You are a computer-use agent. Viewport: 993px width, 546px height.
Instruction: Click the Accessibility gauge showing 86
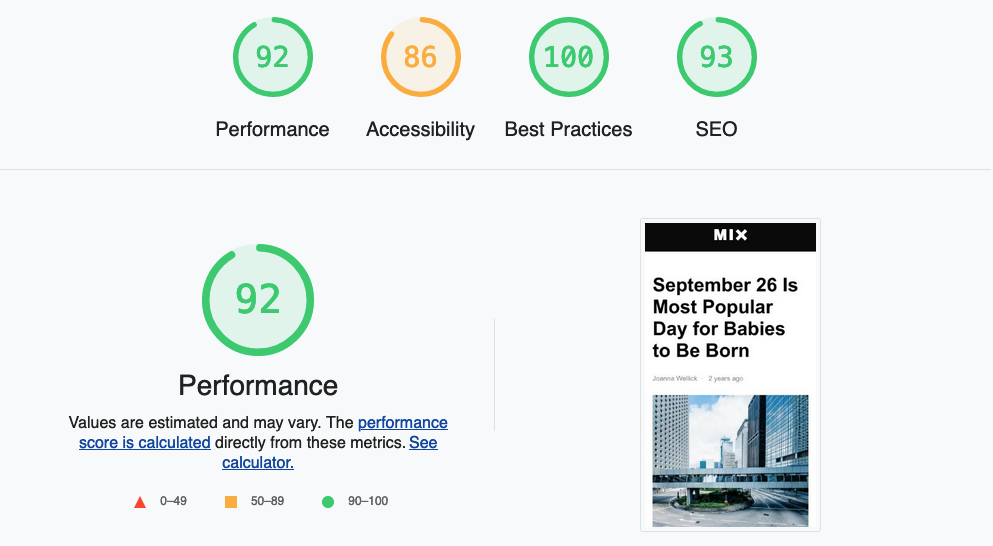coord(421,57)
